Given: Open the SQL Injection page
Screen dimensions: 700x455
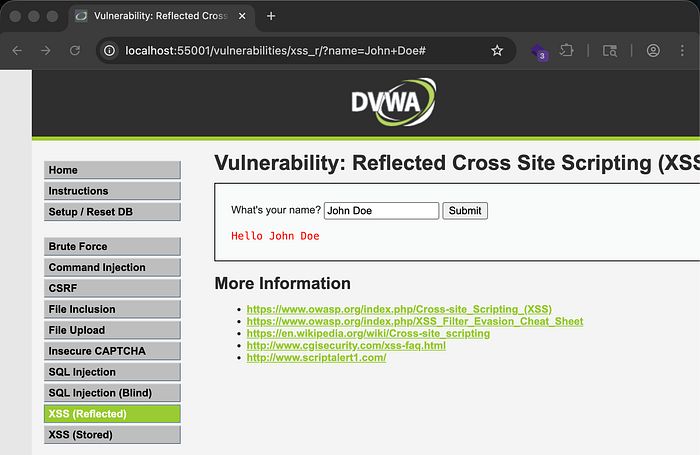Looking at the screenshot, I should pyautogui.click(x=112, y=372).
